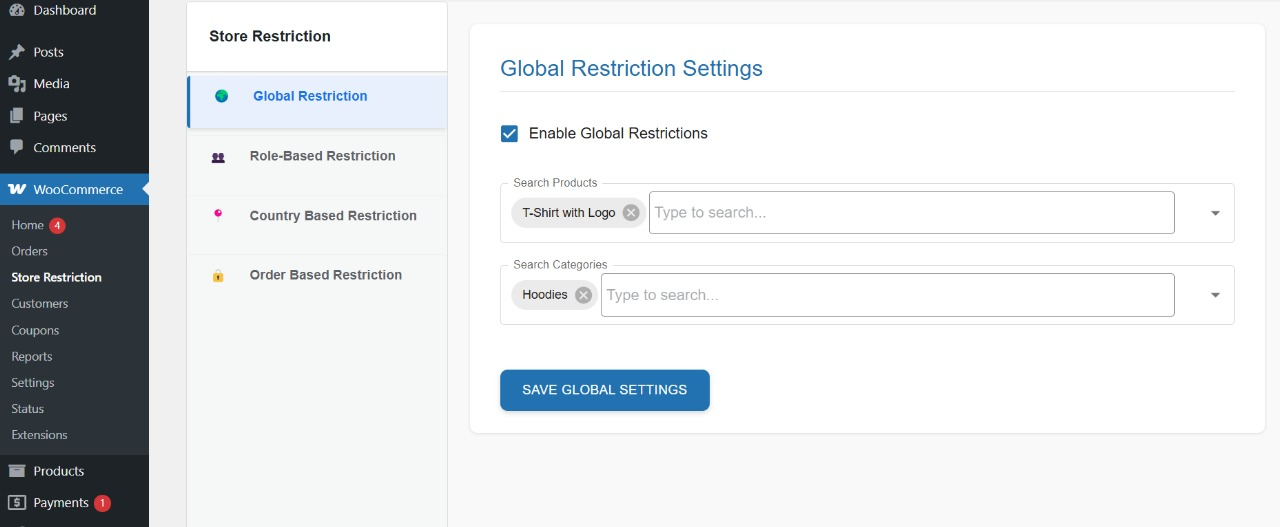Click the WooCommerce logo icon in sidebar
The image size is (1280, 527).
(x=17, y=189)
